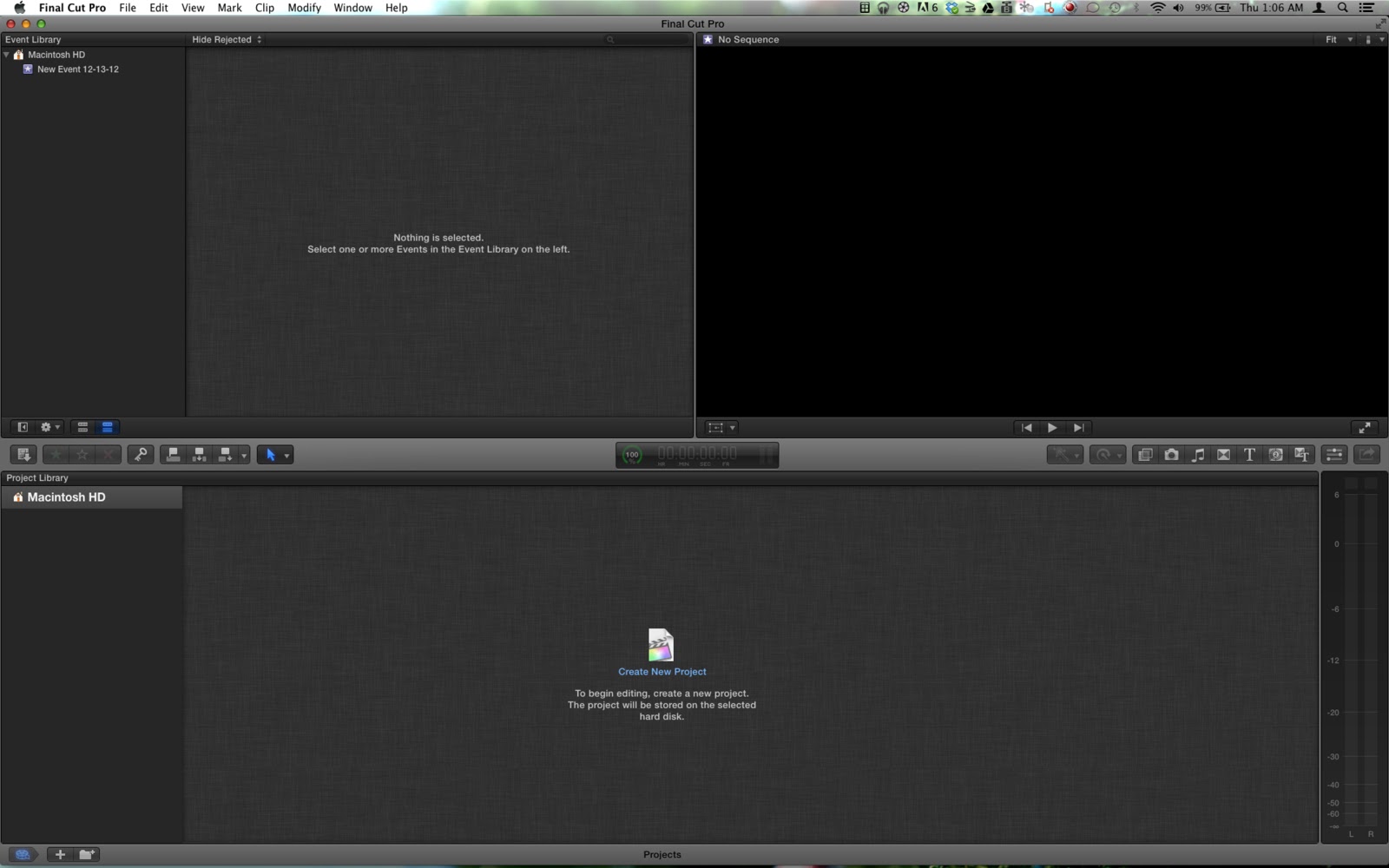The height and width of the screenshot is (868, 1389).
Task: Click the Append clip to storyline button
Action: 225,455
